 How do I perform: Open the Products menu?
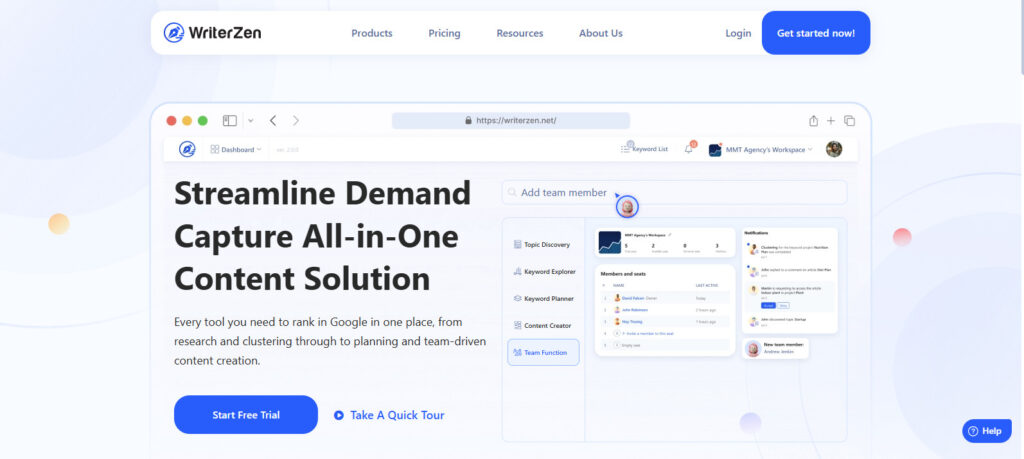372,33
